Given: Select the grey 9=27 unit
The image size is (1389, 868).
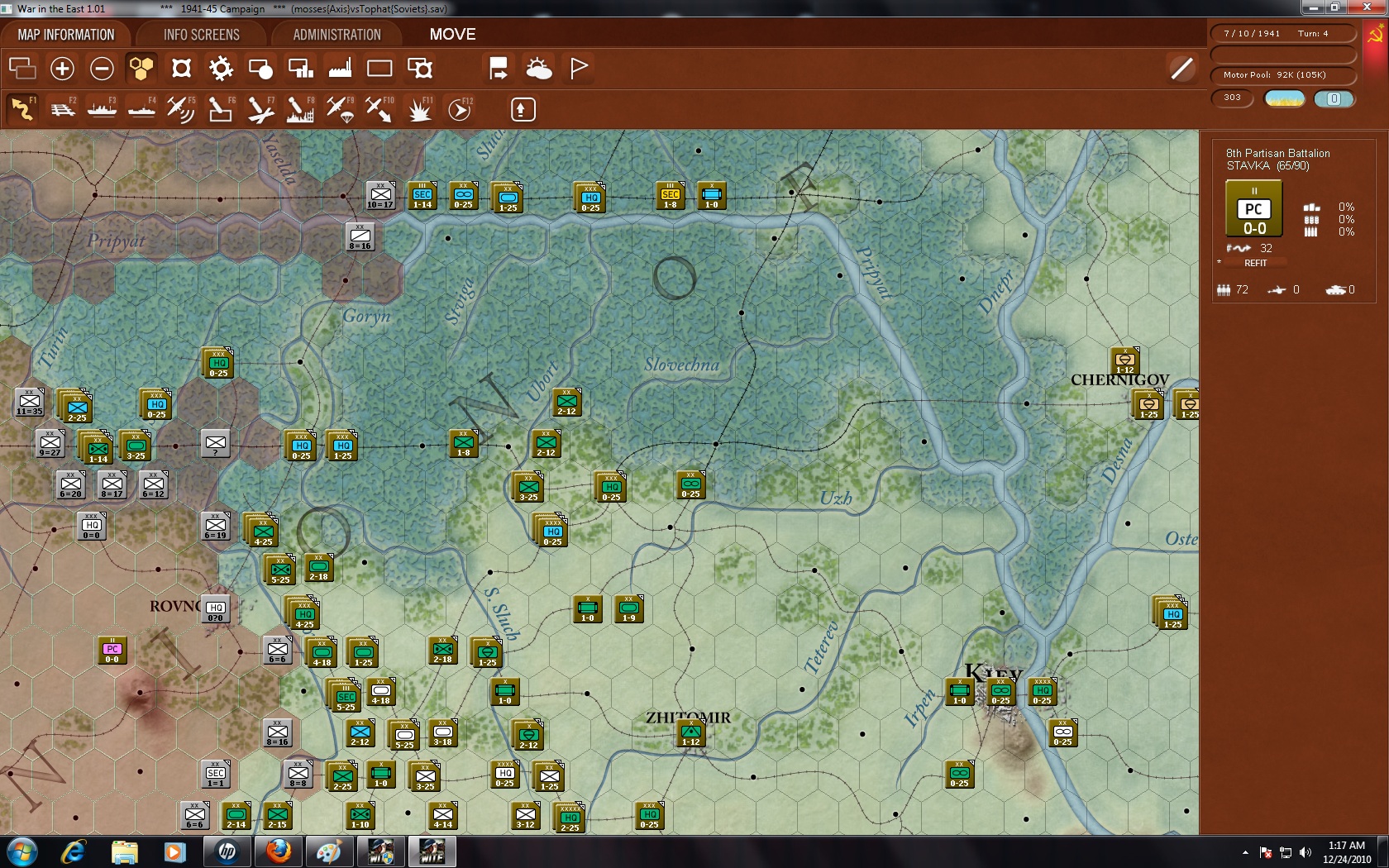Looking at the screenshot, I should [x=50, y=444].
